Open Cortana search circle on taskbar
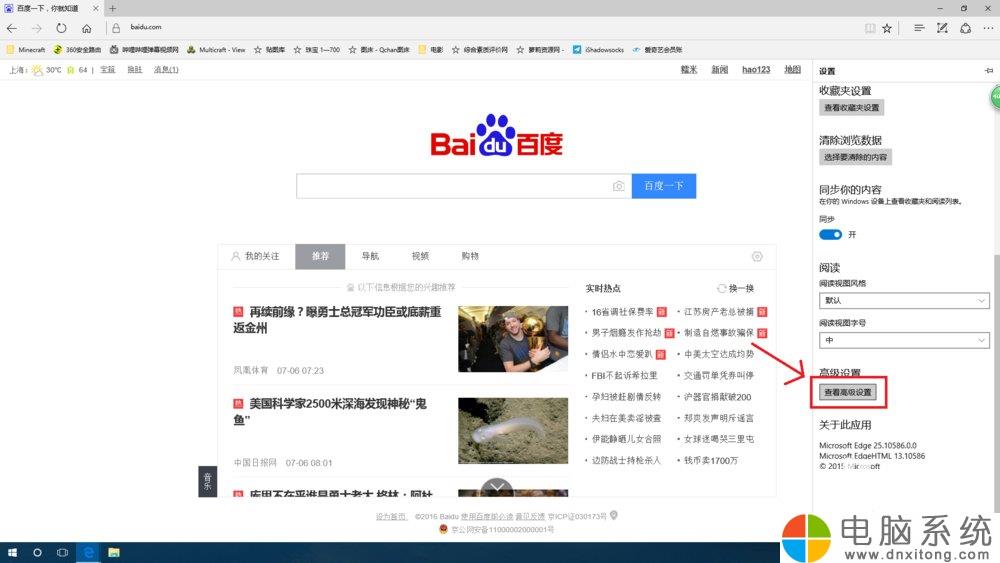This screenshot has height=563, width=1000. (37, 553)
